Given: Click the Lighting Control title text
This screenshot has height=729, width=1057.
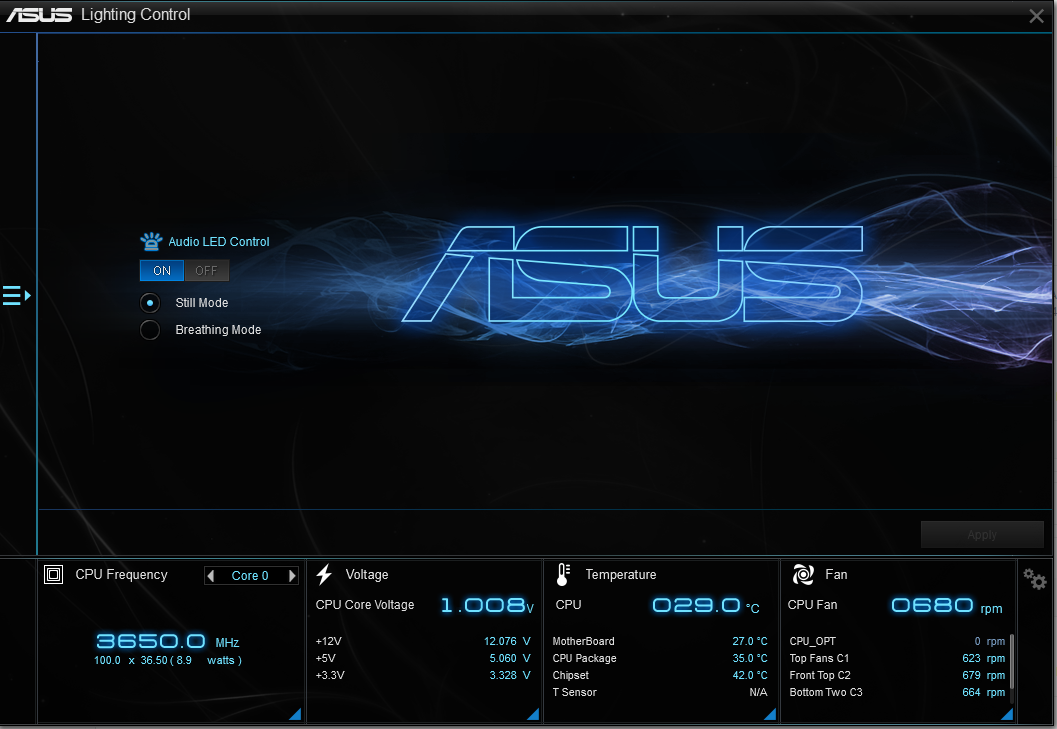Looking at the screenshot, I should coord(135,15).
